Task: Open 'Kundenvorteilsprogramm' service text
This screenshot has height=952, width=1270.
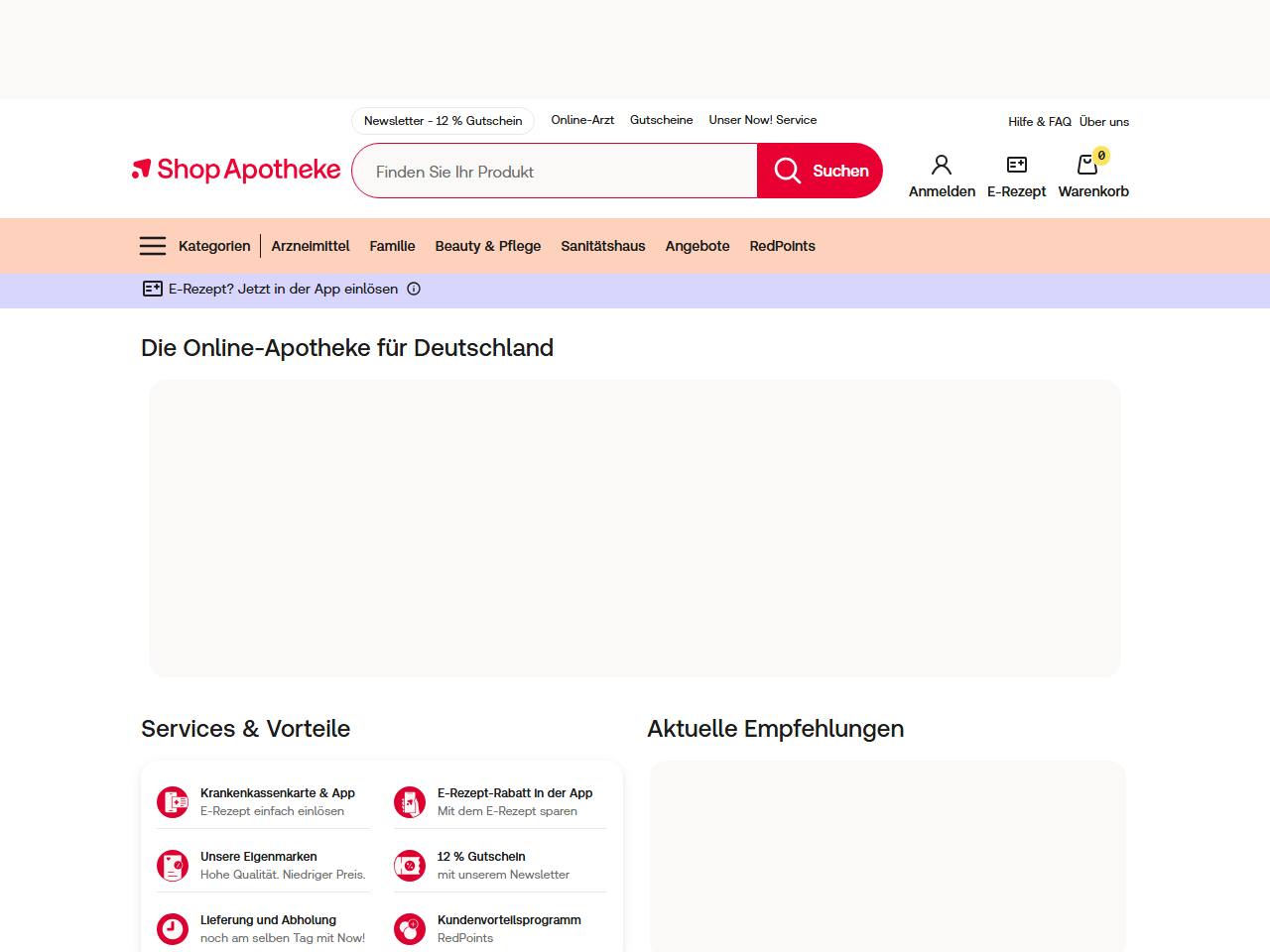Action: tap(509, 920)
